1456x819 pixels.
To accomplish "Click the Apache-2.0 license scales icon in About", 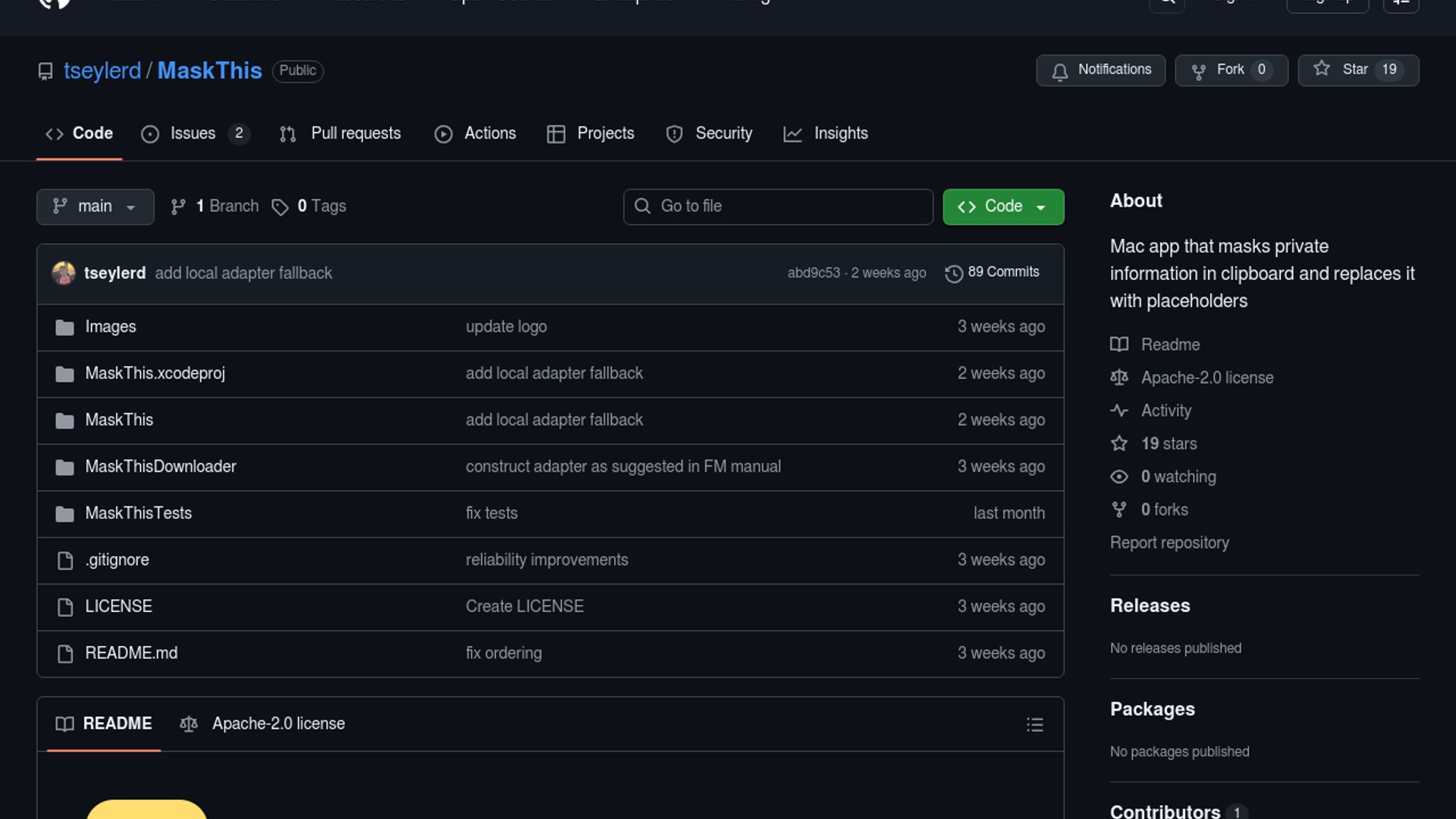I will pos(1119,378).
